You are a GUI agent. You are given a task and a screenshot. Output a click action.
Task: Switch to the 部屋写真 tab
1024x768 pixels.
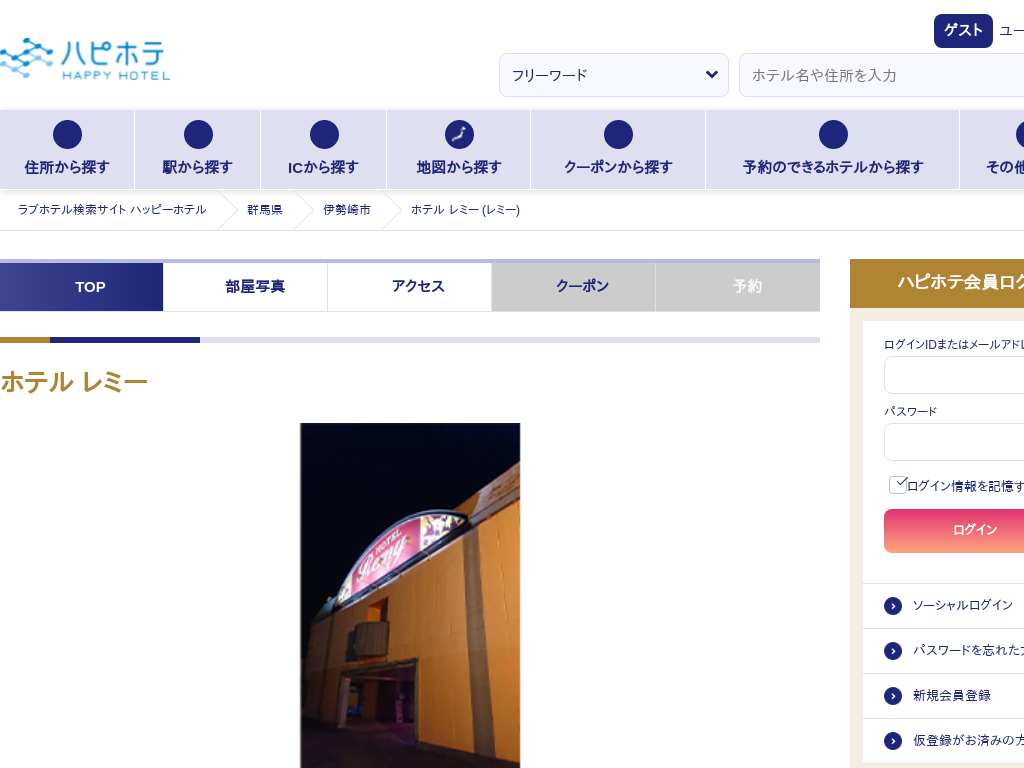(246, 287)
